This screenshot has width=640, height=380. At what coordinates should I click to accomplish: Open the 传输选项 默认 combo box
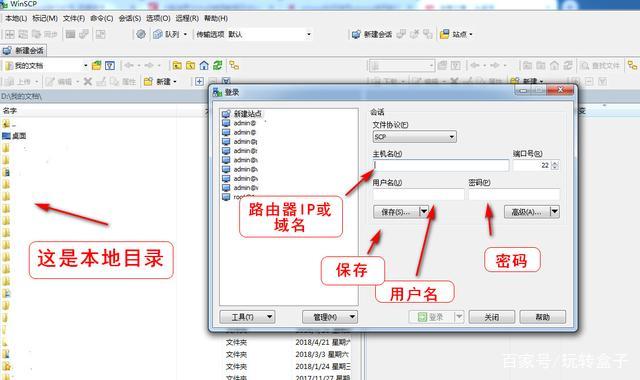tap(253, 35)
